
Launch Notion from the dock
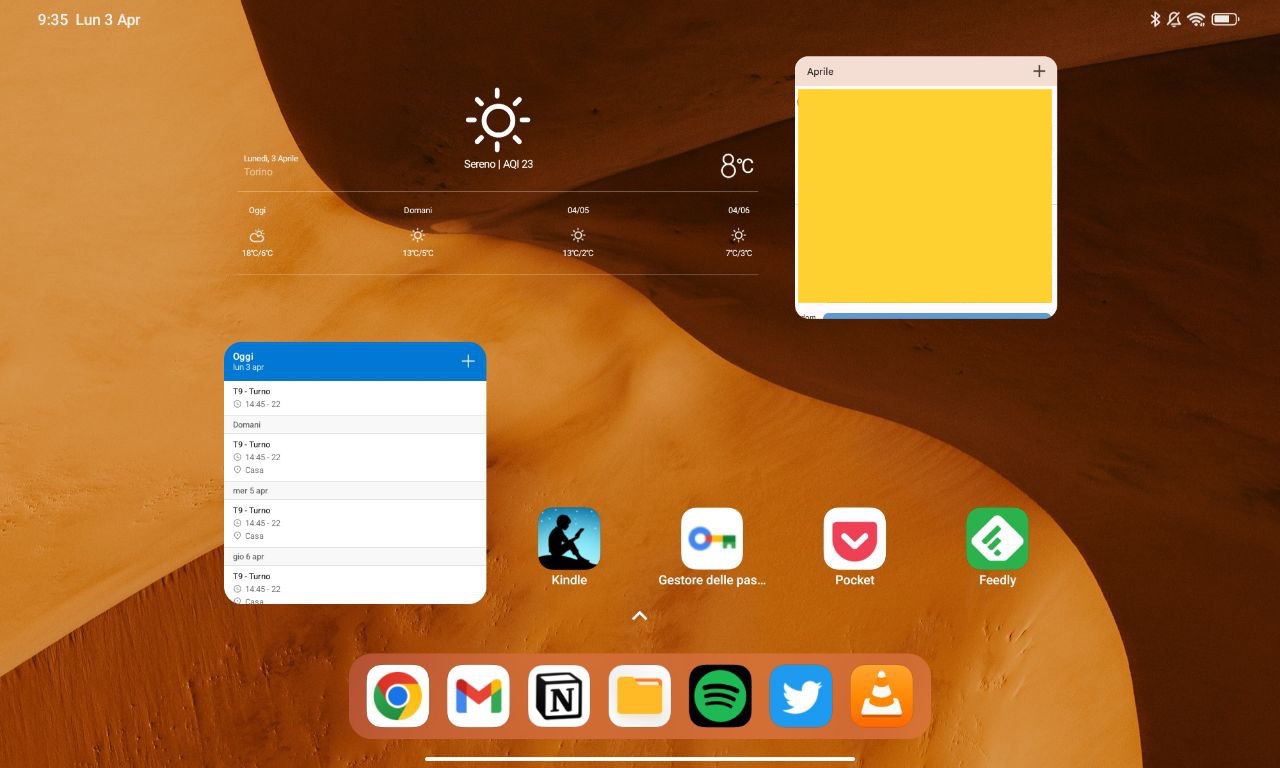point(559,696)
